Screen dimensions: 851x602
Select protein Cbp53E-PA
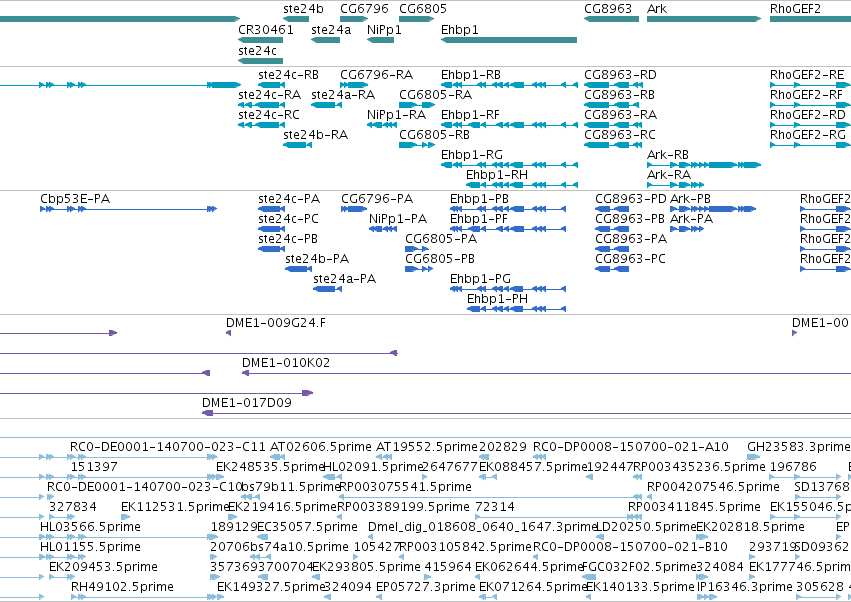(x=75, y=199)
